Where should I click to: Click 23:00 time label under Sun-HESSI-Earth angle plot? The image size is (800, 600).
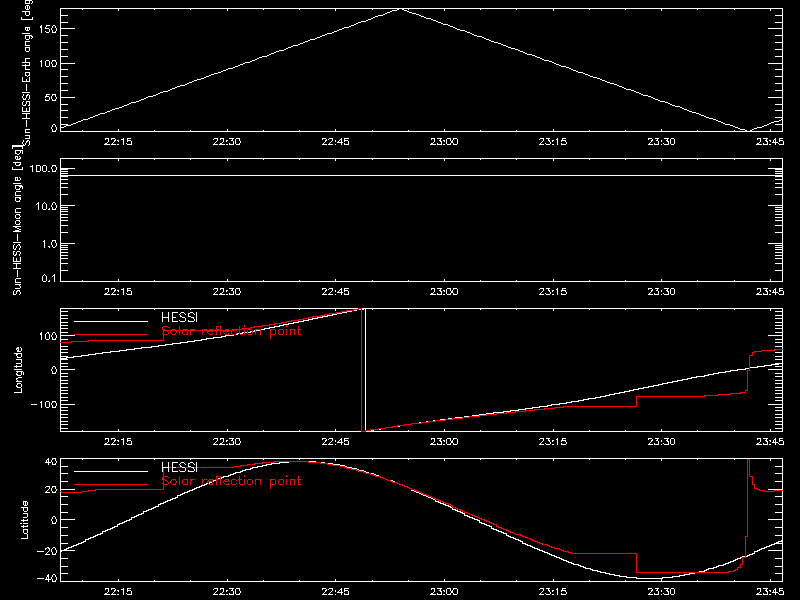pyautogui.click(x=444, y=142)
